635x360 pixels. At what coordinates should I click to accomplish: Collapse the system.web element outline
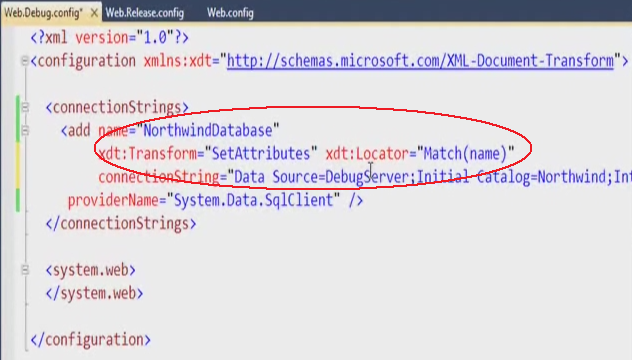(x=25, y=270)
